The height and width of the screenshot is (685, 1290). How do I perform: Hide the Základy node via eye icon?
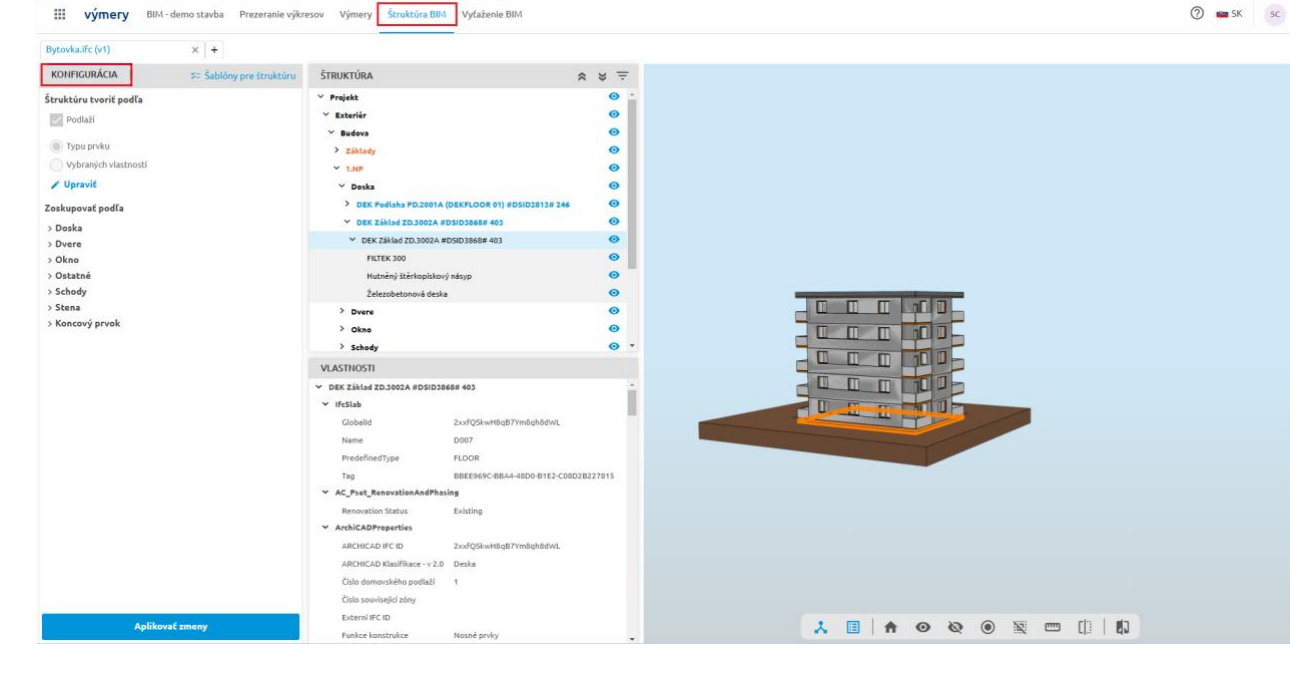click(x=614, y=150)
